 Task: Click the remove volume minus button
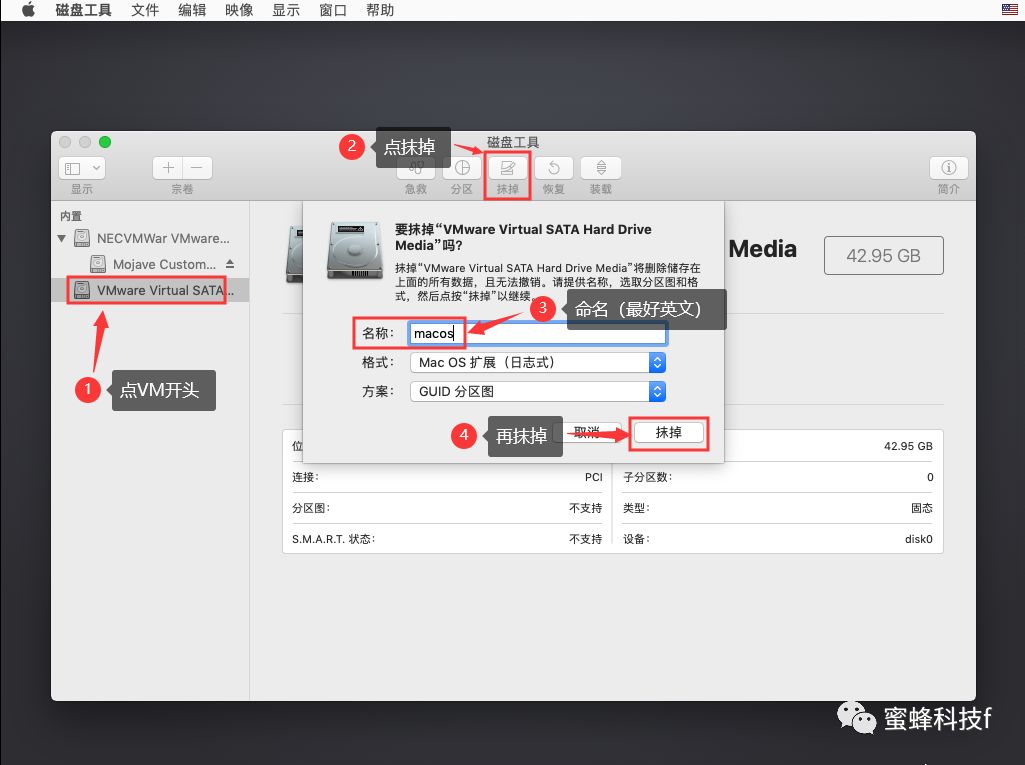coord(197,168)
